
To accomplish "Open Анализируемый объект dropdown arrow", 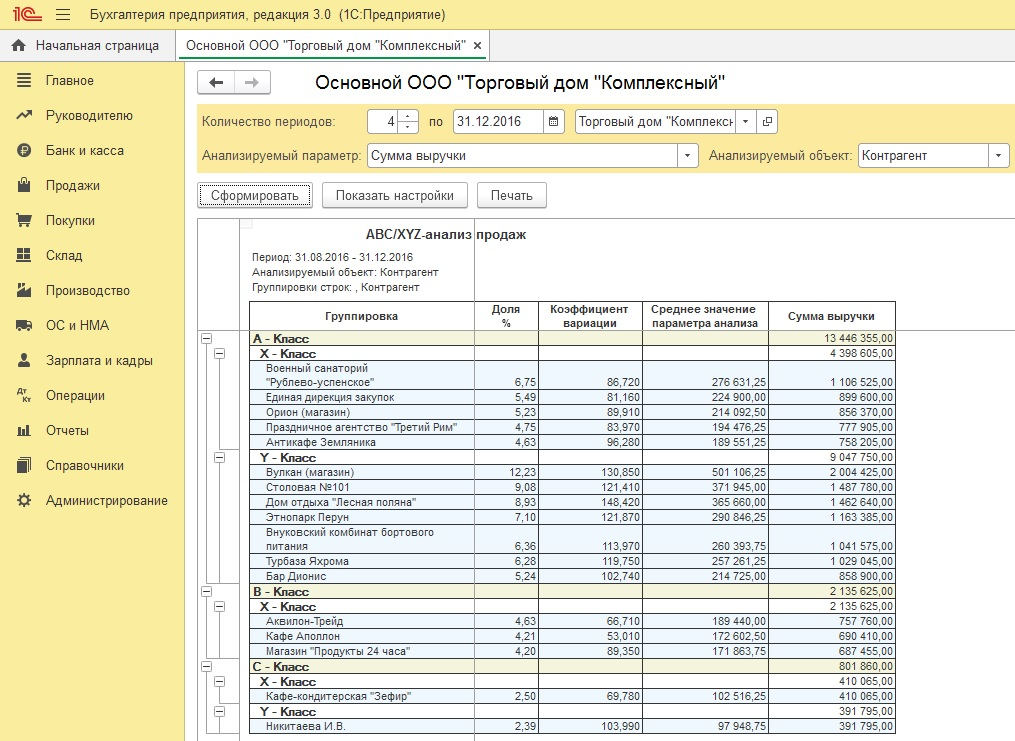I will (998, 156).
